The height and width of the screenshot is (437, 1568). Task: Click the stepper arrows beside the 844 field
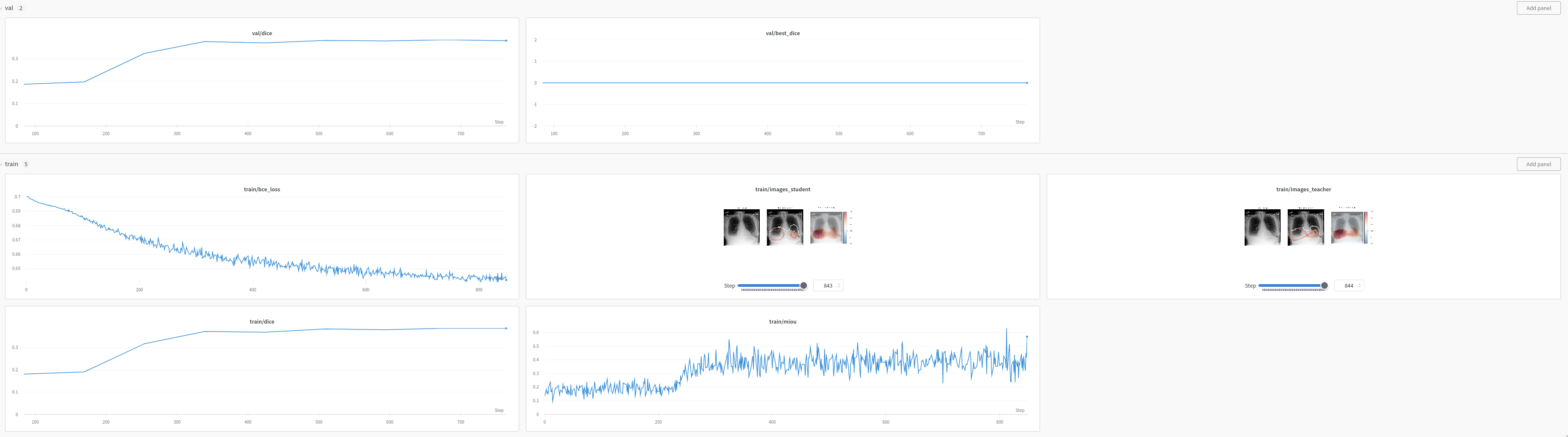(x=1359, y=285)
